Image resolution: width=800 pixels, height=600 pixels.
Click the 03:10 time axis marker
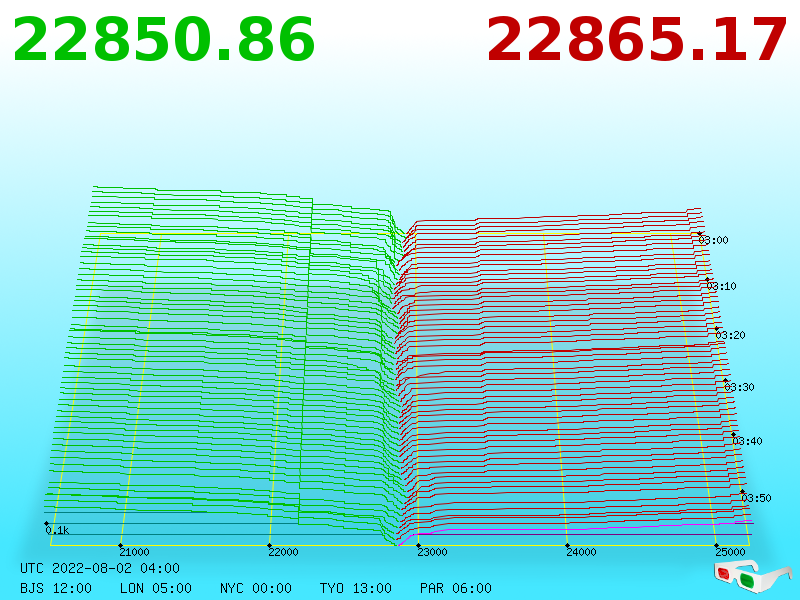(721, 286)
